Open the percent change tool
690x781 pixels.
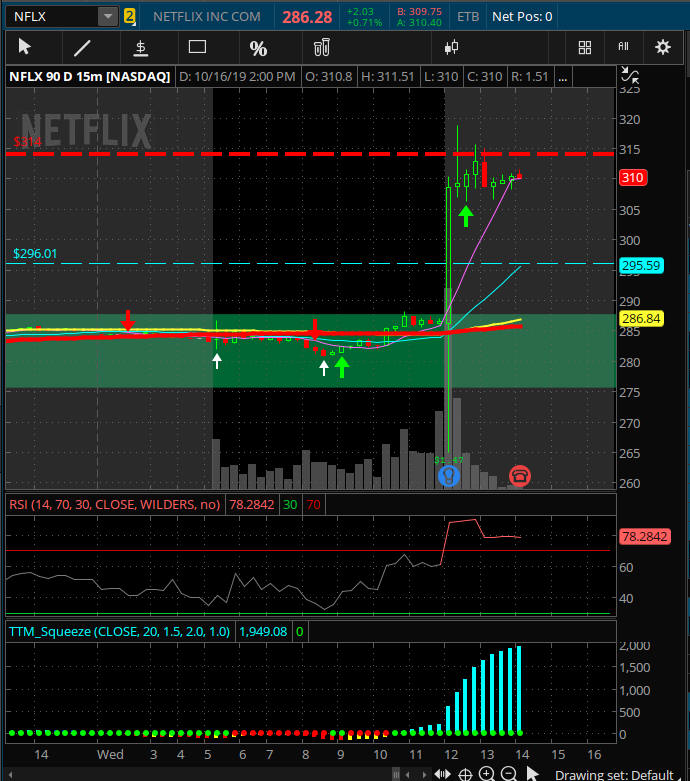click(258, 48)
